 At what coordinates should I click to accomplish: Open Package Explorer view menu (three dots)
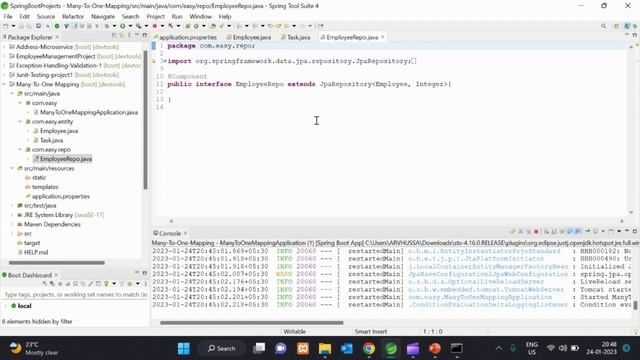[x=129, y=36]
